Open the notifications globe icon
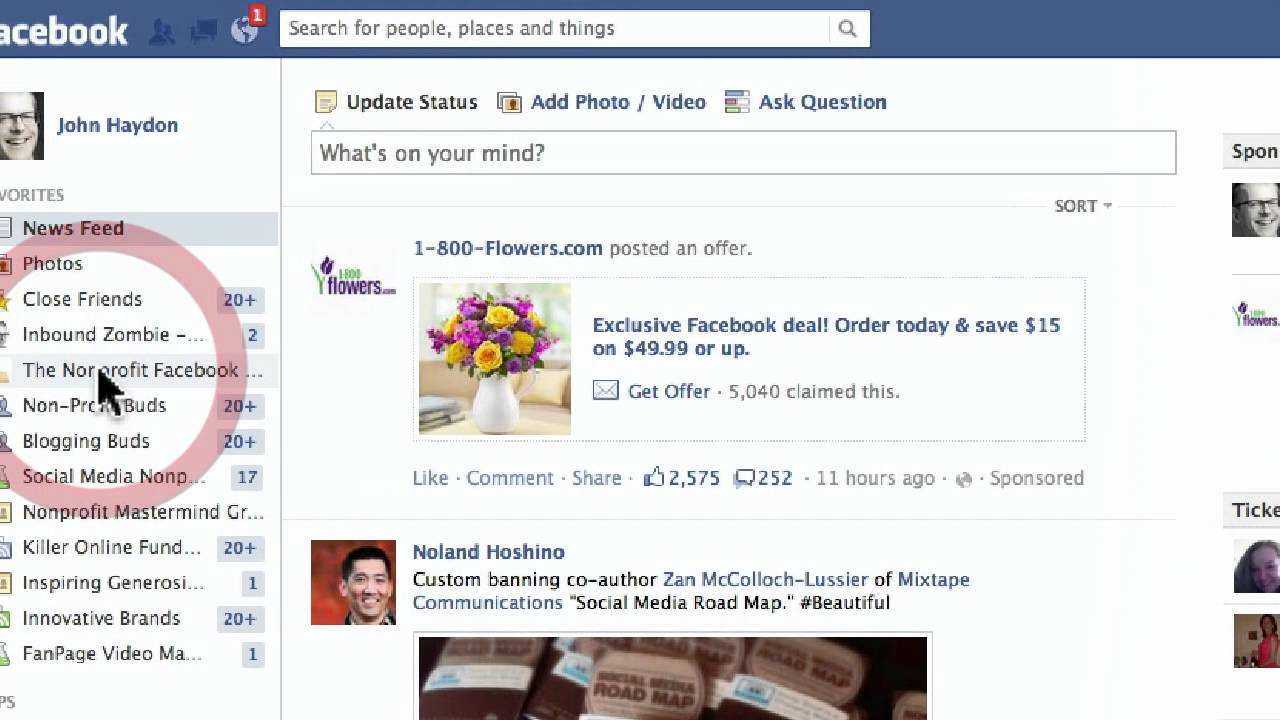This screenshot has height=720, width=1280. point(244,31)
